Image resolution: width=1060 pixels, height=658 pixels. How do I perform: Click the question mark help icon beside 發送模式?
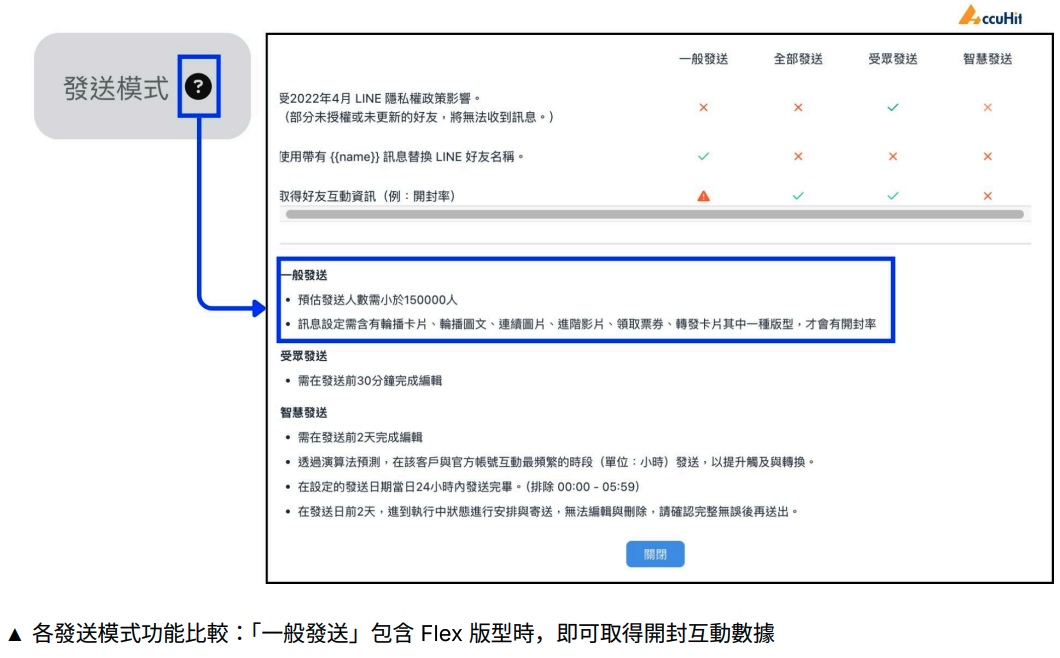pos(199,87)
